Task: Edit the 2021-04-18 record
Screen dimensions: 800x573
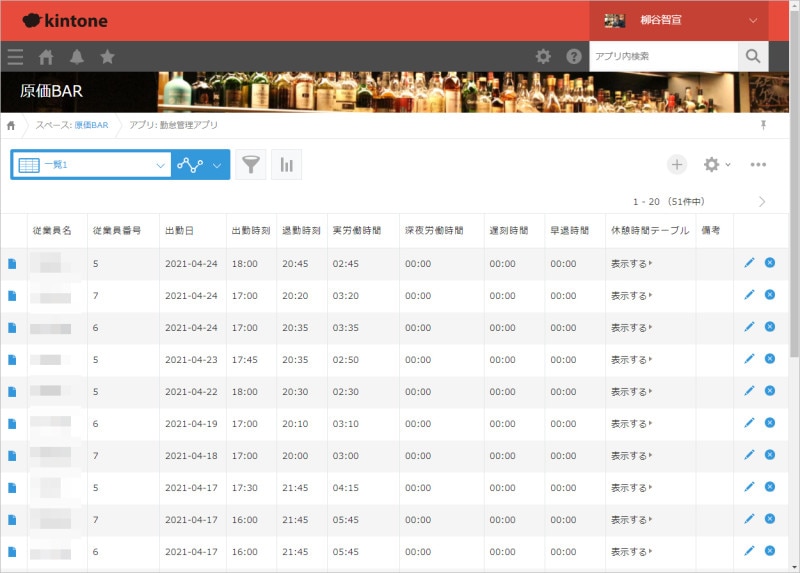Action: (x=748, y=455)
